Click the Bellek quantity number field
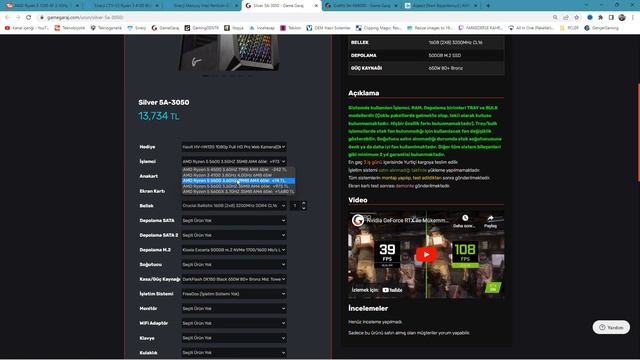 coord(295,206)
